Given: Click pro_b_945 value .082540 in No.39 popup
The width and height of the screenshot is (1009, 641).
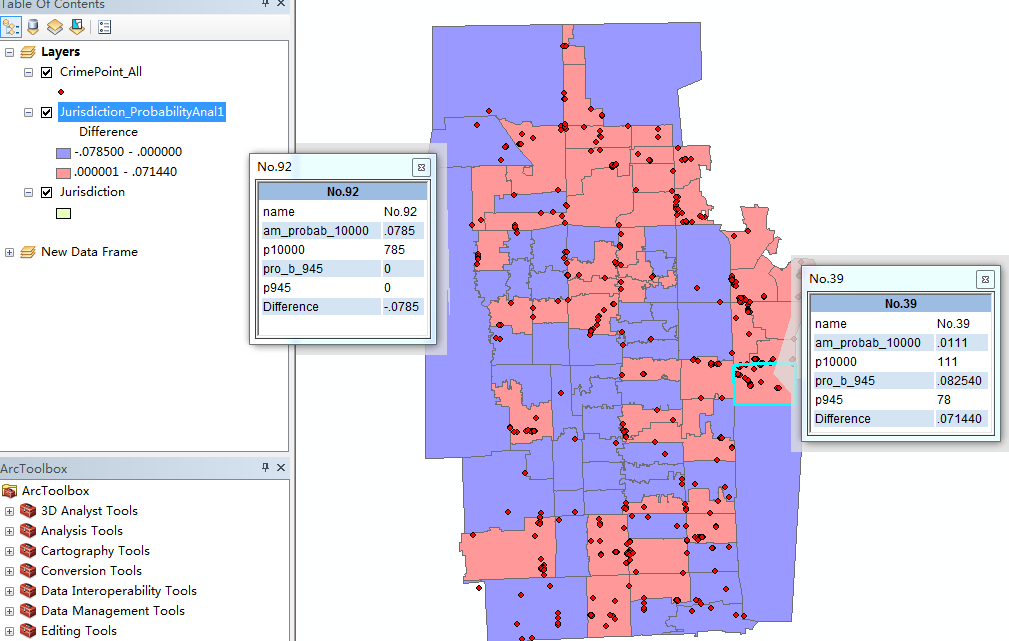Looking at the screenshot, I should 959,381.
